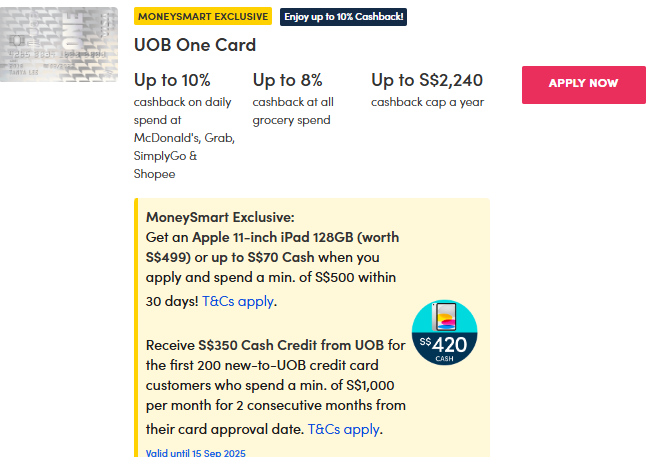
Task: Click the McDonald's, Grab daily spend description
Action: coord(183,138)
